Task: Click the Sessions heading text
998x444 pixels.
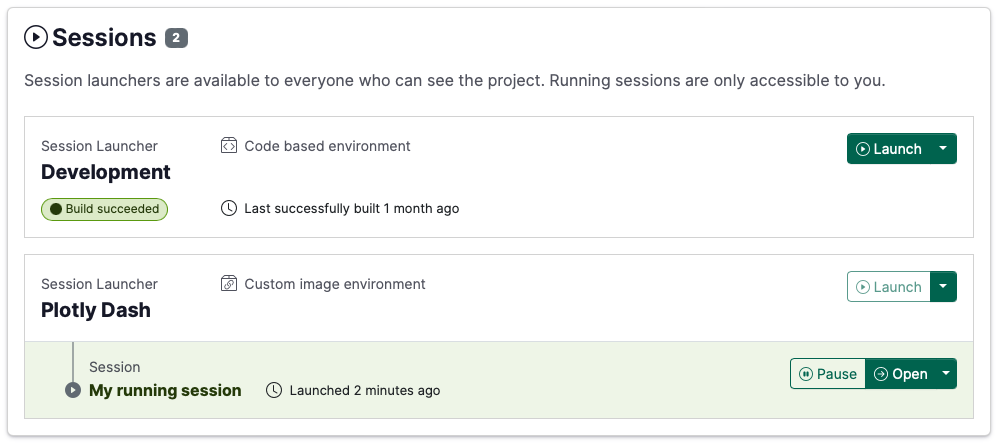Action: (x=104, y=38)
